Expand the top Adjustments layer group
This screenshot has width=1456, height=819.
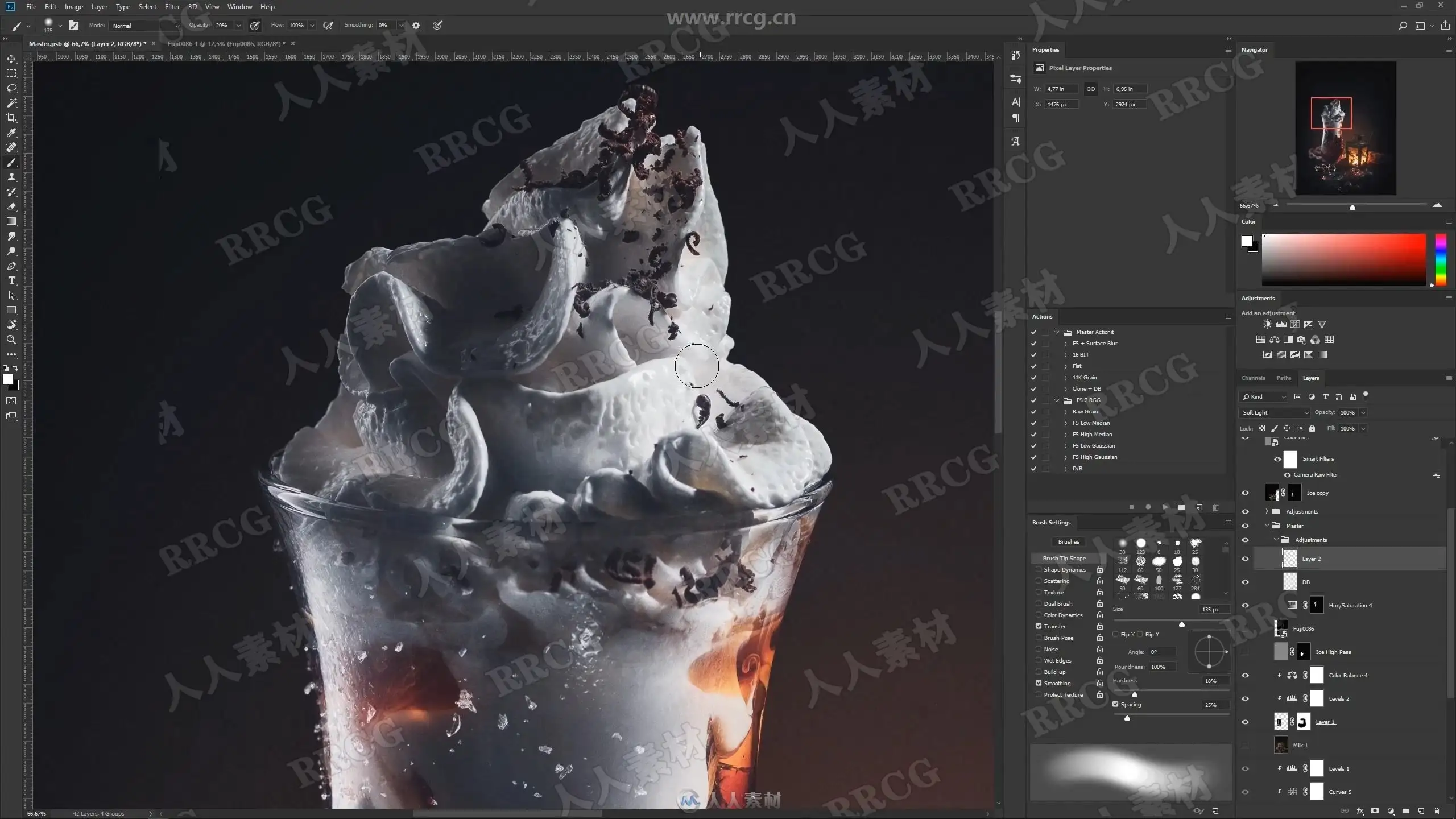1267,511
